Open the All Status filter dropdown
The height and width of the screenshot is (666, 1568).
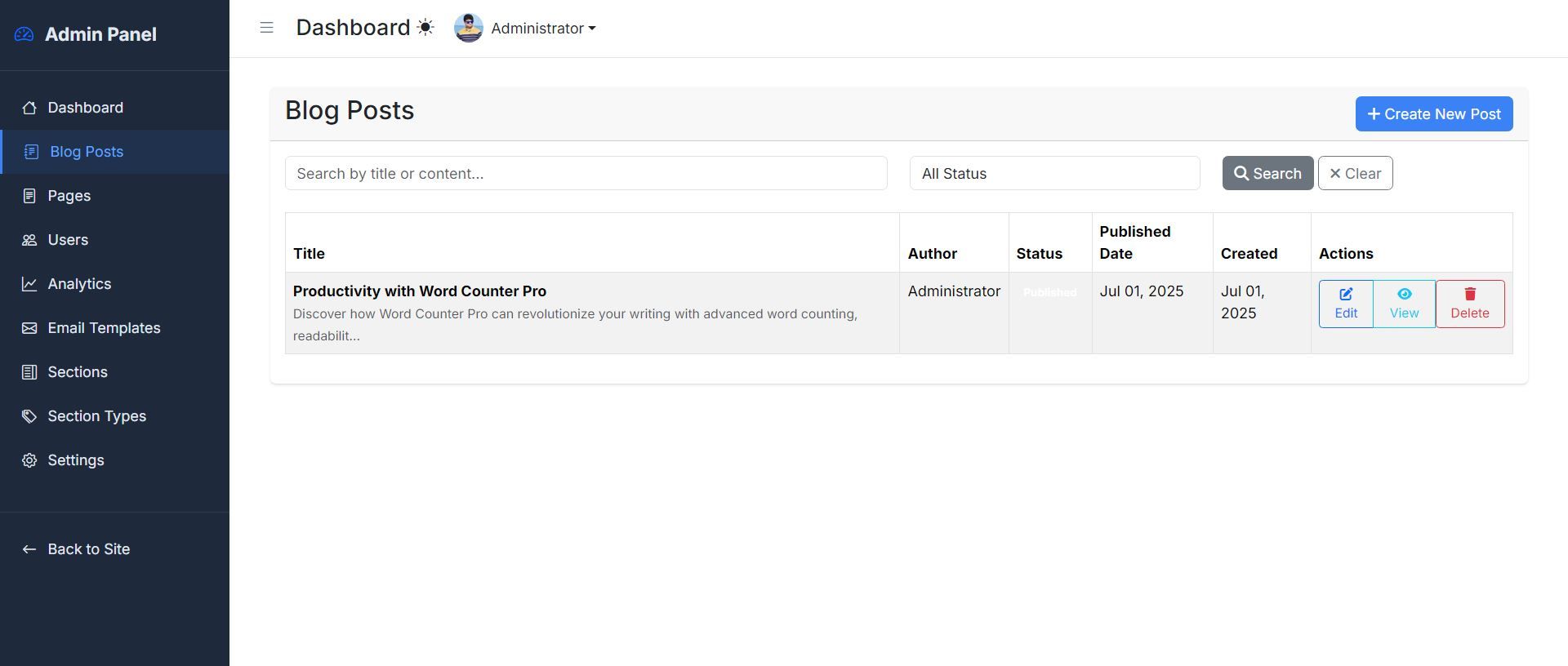coord(1054,173)
